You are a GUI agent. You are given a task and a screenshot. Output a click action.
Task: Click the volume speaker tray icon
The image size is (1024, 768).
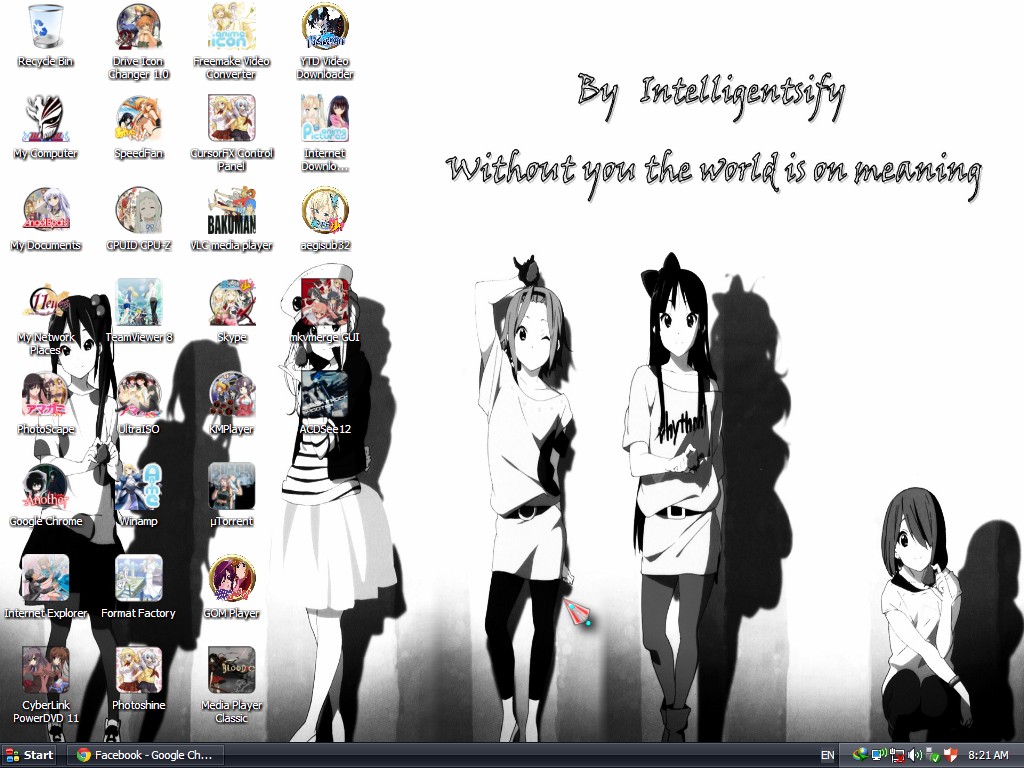point(915,756)
